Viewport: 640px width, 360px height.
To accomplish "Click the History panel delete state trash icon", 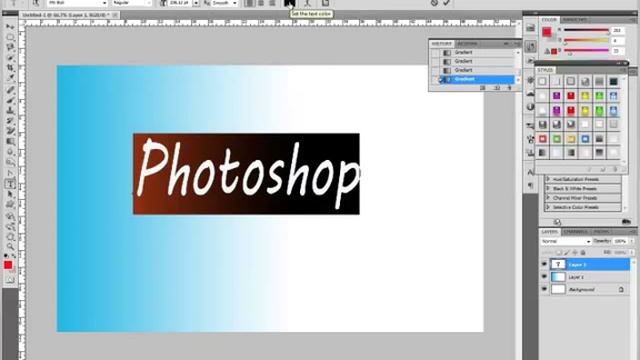I will tap(509, 88).
